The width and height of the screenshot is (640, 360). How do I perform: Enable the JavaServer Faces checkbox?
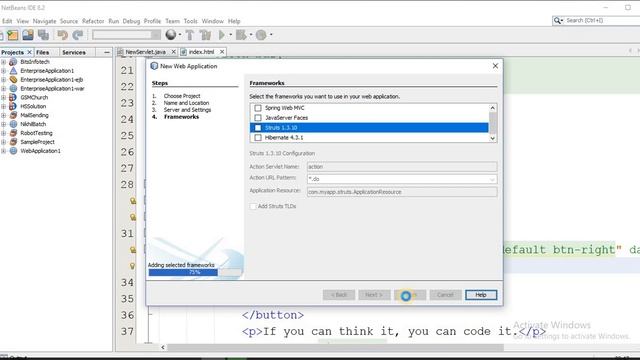pyautogui.click(x=258, y=118)
